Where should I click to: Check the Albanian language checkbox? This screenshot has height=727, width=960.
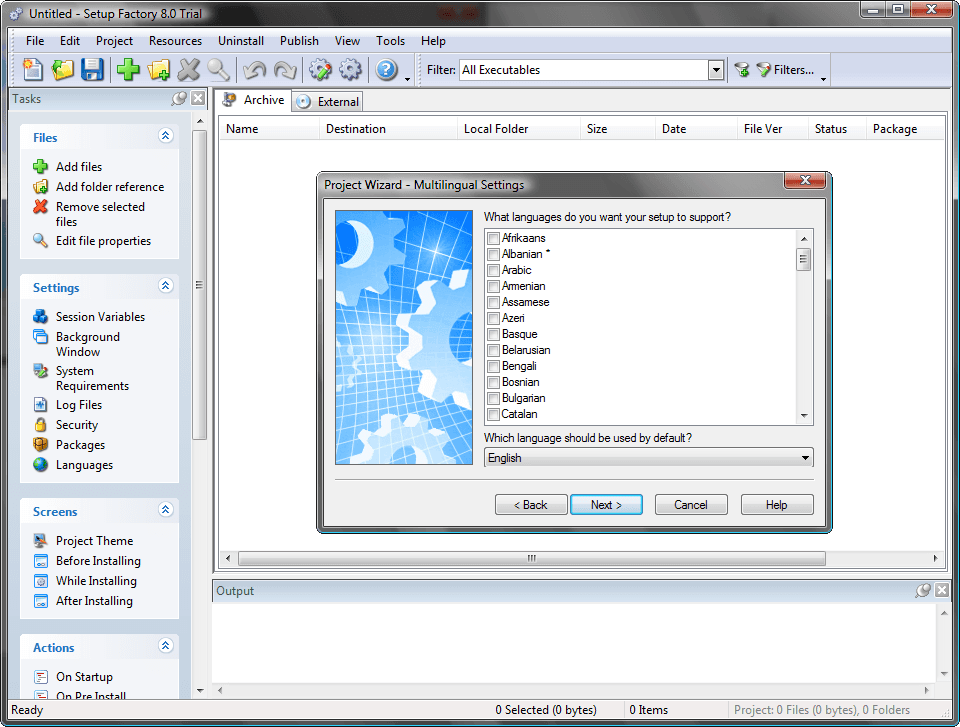click(x=493, y=254)
